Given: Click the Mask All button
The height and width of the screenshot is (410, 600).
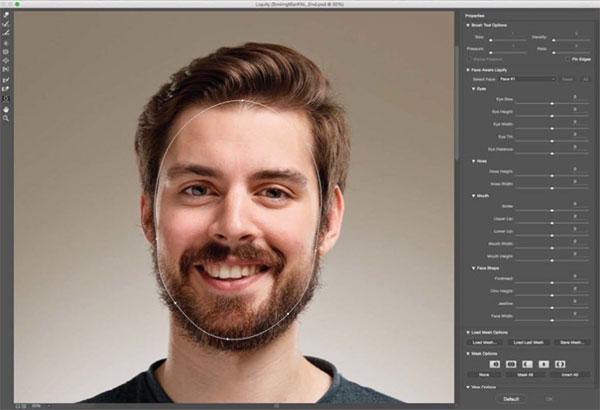Looking at the screenshot, I should point(525,375).
